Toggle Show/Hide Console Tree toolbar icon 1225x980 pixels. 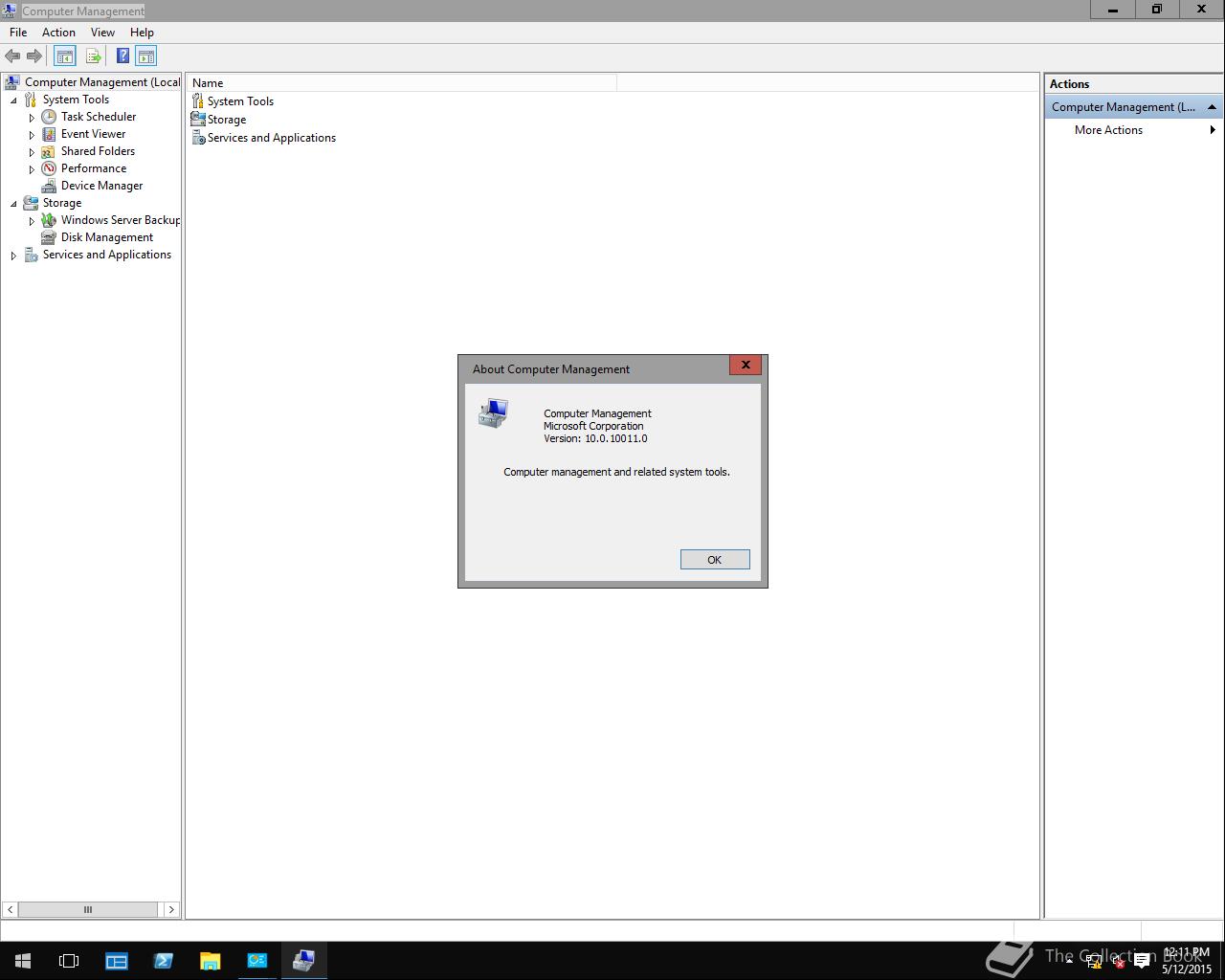64,56
